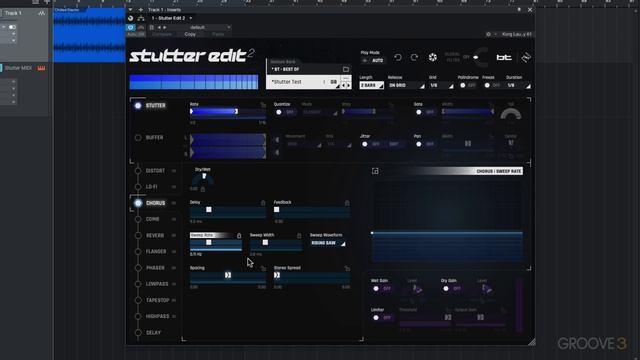Select the Delay module at bottom
This screenshot has height=360, width=640.
click(x=153, y=333)
